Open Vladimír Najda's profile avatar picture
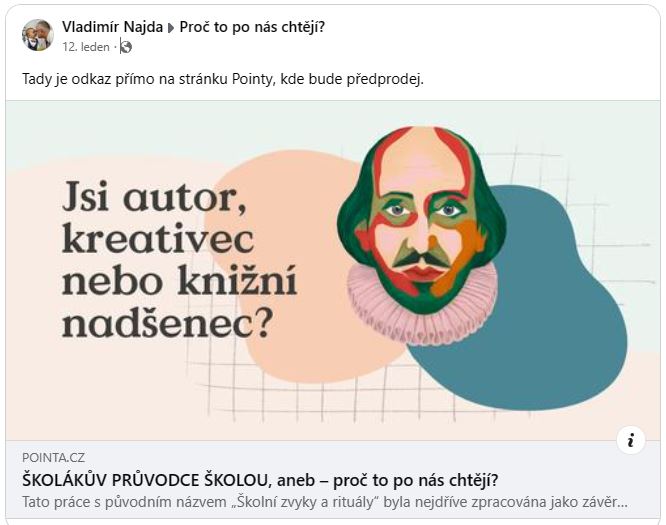Viewport: 666px width, 525px height. pyautogui.click(x=37, y=35)
